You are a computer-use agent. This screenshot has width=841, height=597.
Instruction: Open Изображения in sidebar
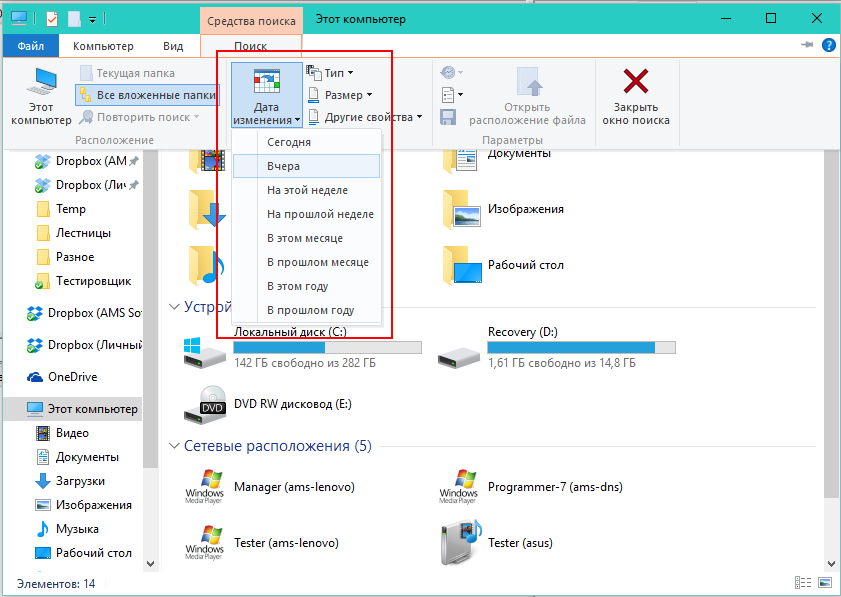click(84, 505)
